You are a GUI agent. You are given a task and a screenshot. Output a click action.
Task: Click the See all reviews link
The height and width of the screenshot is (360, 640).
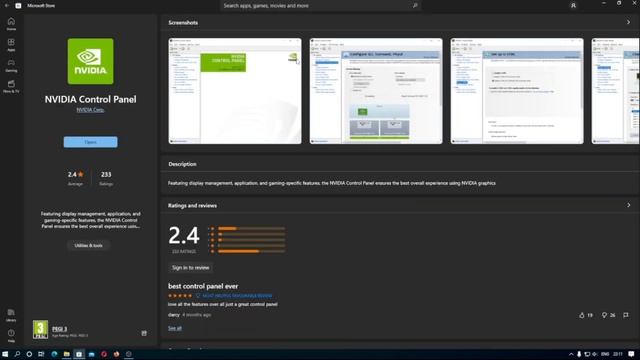(175, 328)
